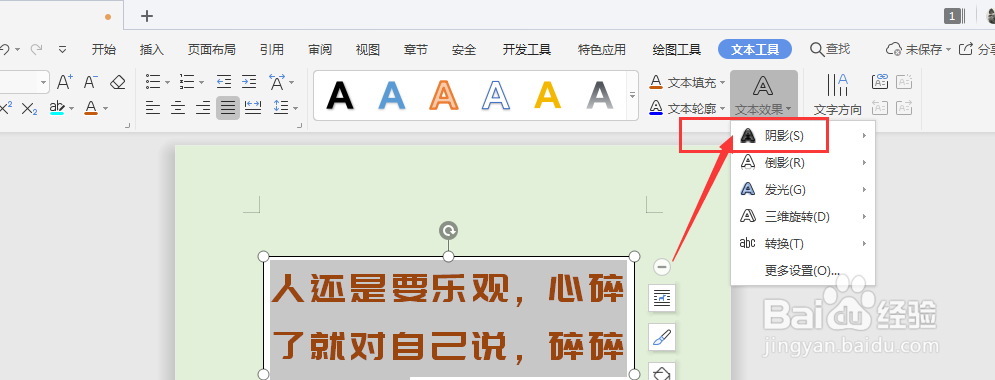Choose yellow text style preset
995x380 pixels.
[548, 96]
